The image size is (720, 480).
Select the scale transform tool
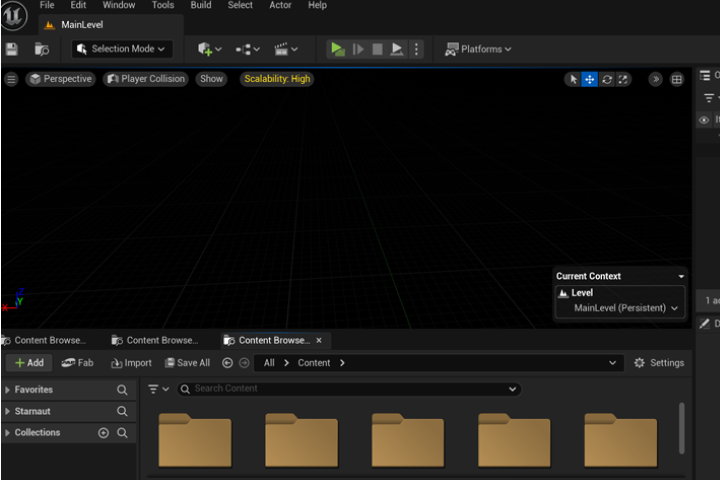(623, 79)
